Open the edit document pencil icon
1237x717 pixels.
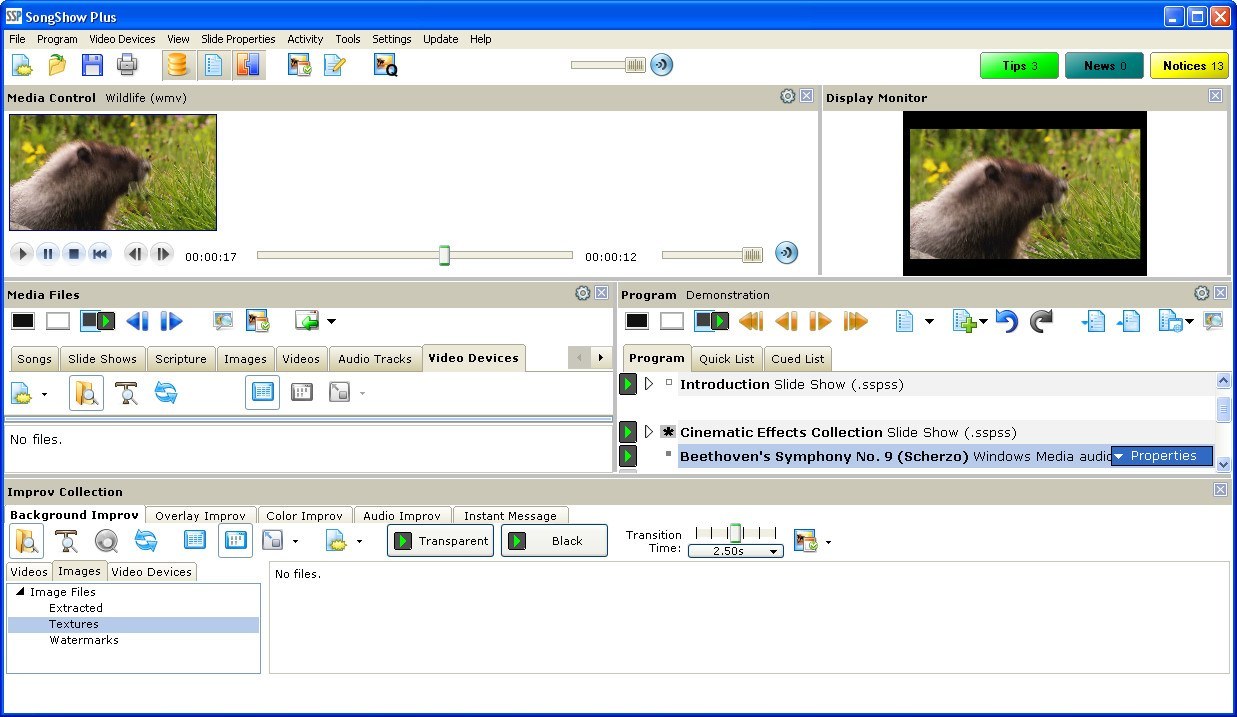point(334,66)
